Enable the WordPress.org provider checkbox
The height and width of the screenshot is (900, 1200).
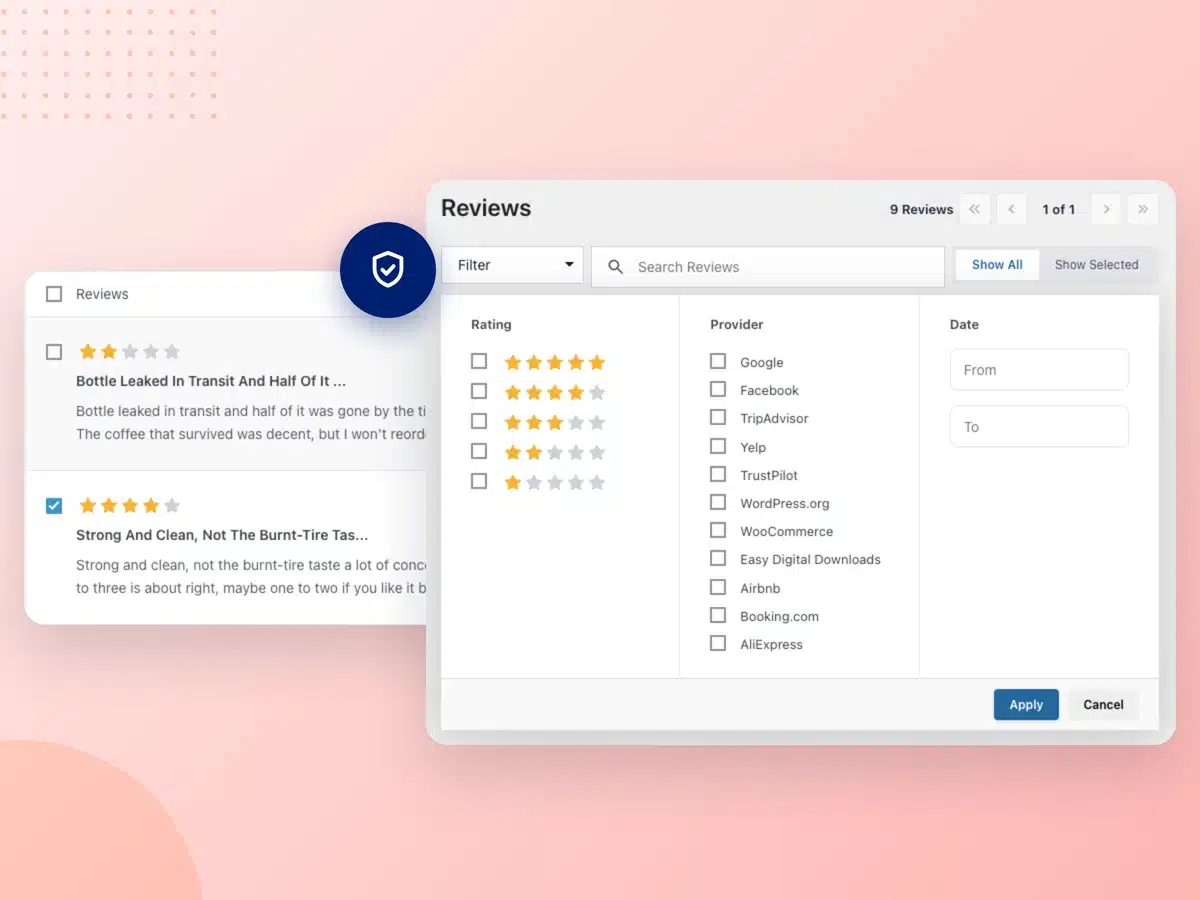pos(718,502)
